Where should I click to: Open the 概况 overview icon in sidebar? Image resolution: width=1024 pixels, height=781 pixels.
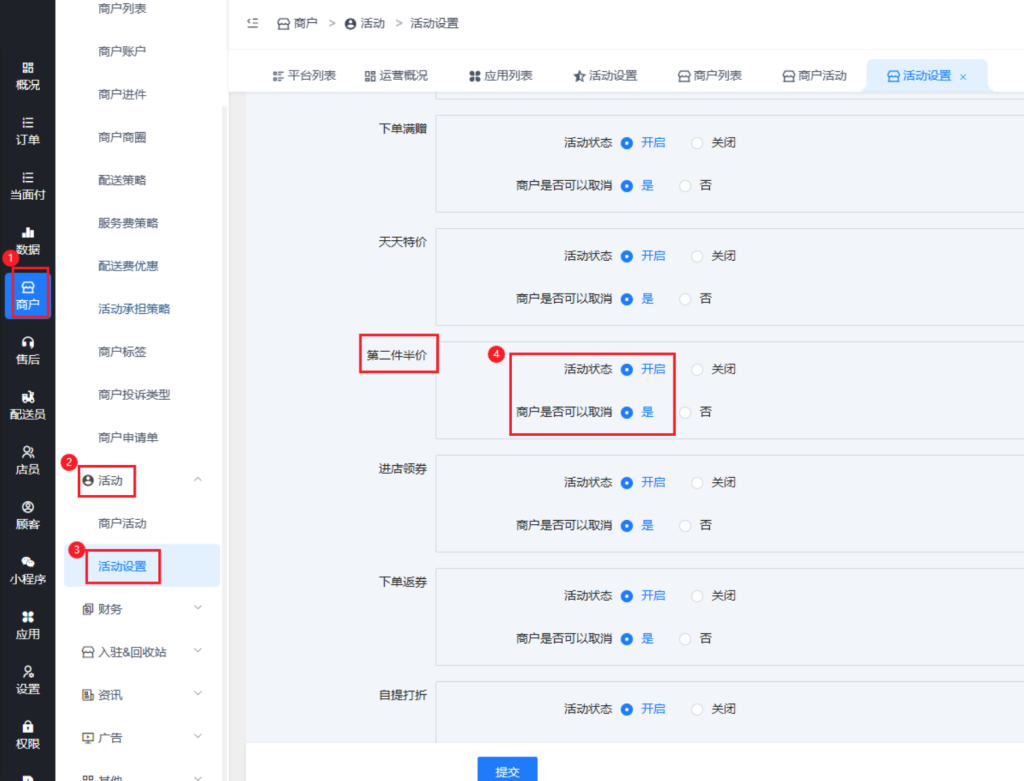point(28,68)
